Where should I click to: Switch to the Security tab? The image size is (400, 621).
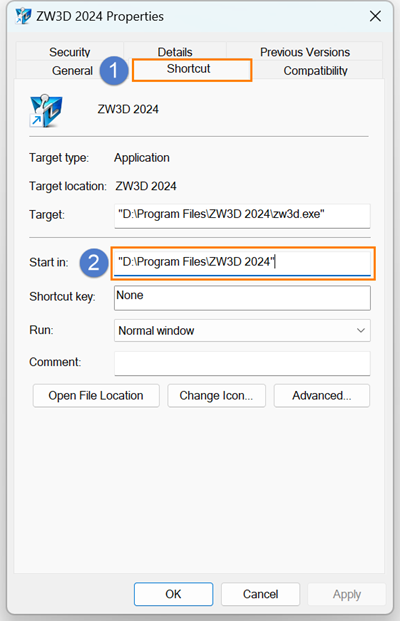coord(70,52)
